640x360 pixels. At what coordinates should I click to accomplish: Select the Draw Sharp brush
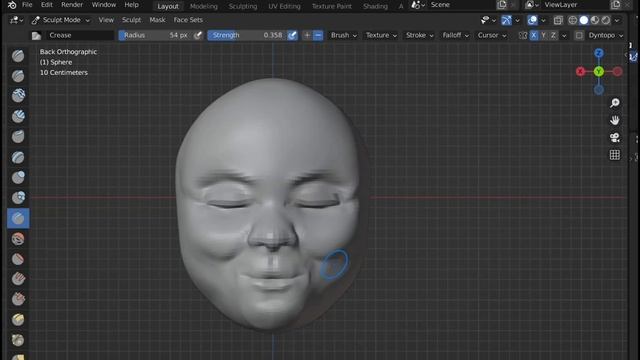point(18,76)
